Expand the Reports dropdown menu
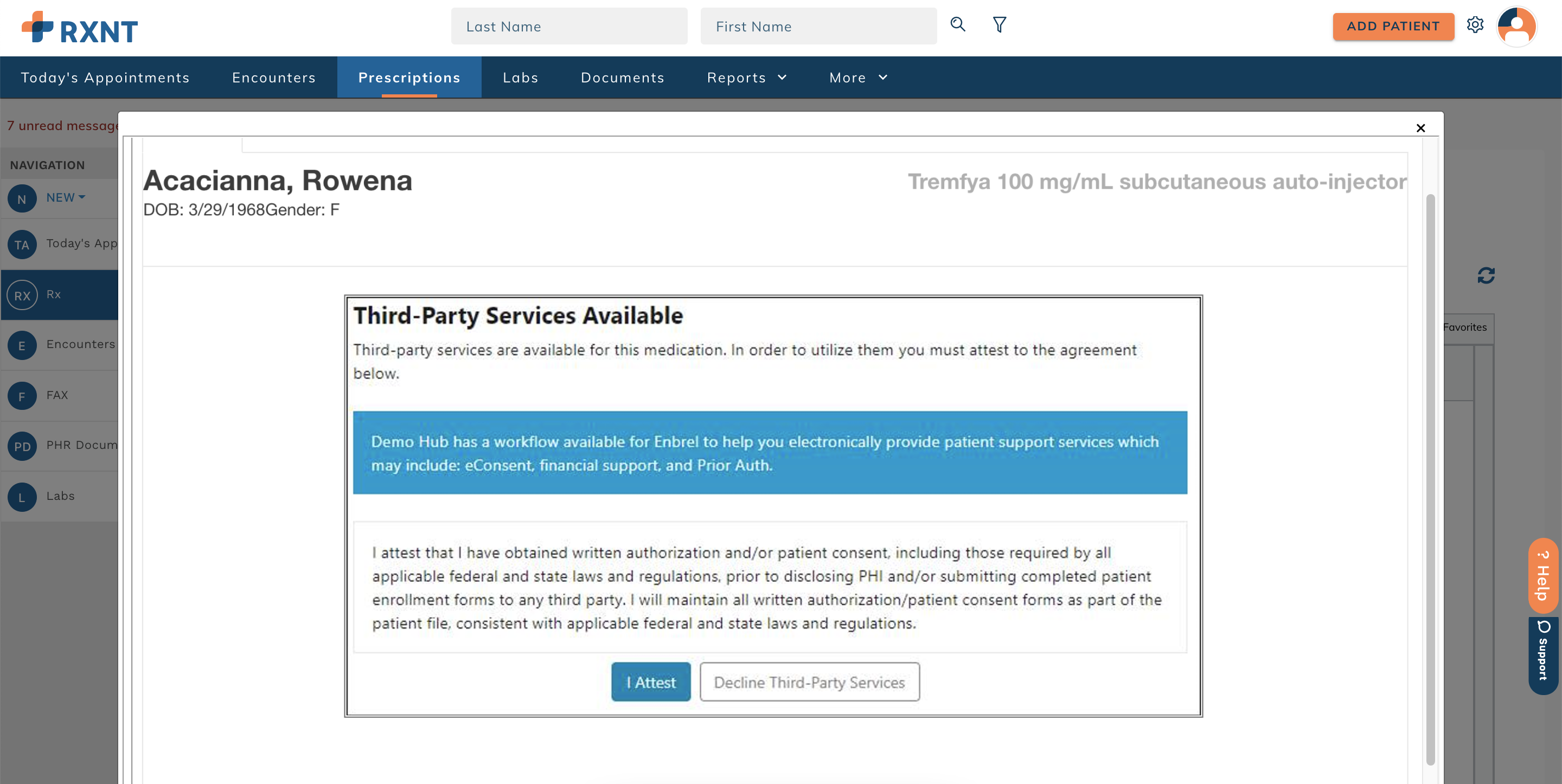 click(x=747, y=78)
